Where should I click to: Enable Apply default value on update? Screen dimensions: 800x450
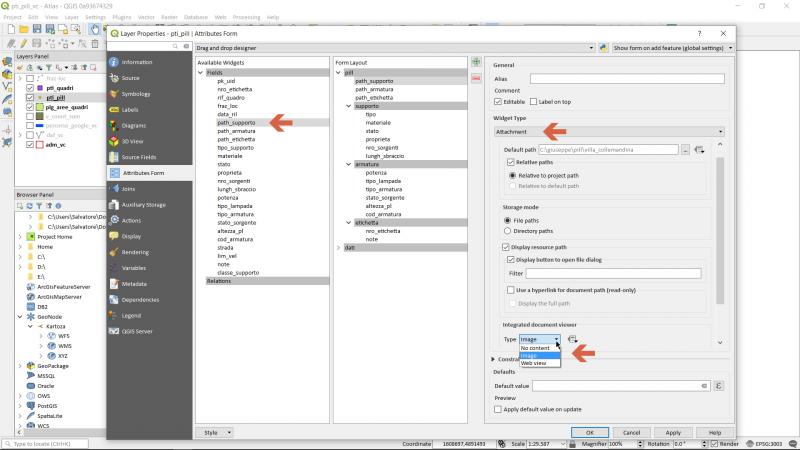[498, 409]
